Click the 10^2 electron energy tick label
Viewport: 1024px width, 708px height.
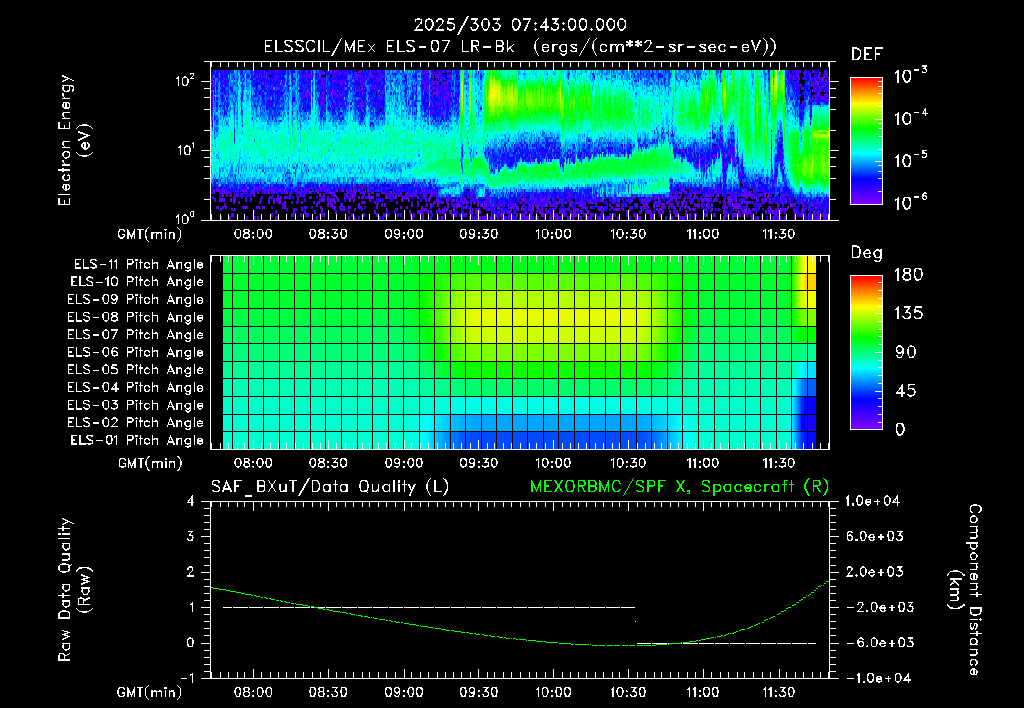pyautogui.click(x=185, y=82)
